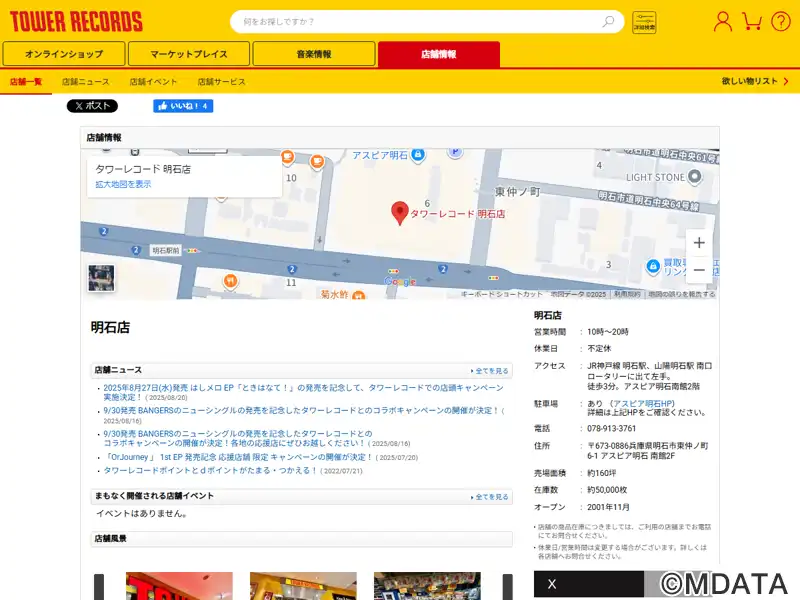This screenshot has height=600, width=800.
Task: Click the Tower Records logo
Action: (x=76, y=21)
